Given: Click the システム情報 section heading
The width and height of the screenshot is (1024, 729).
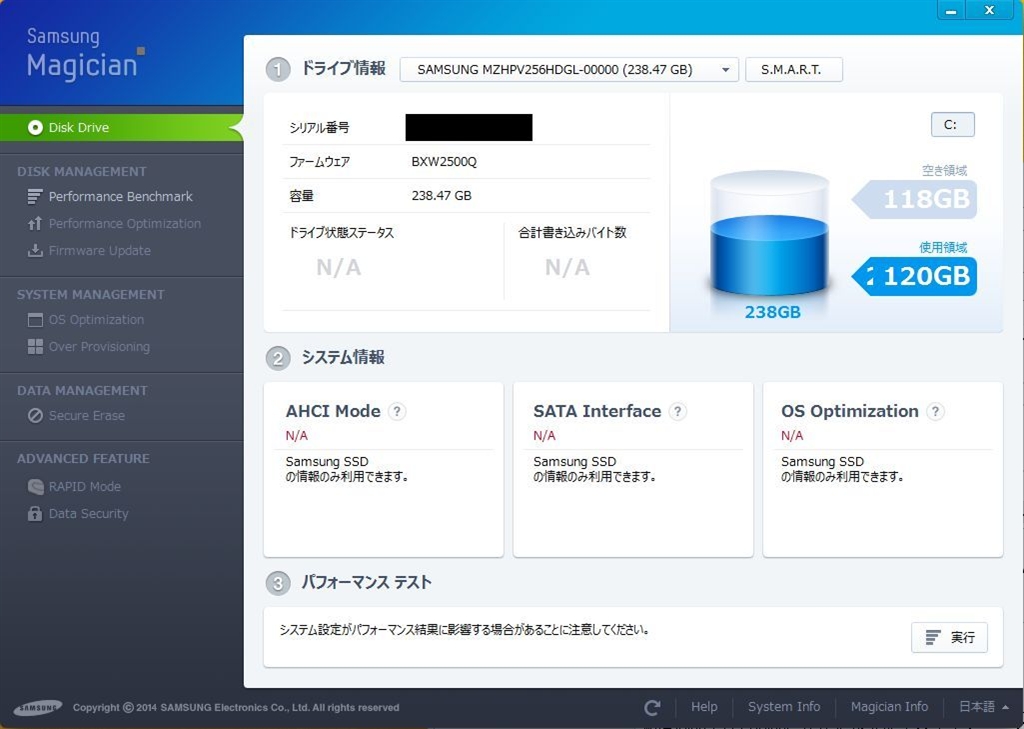Looking at the screenshot, I should pyautogui.click(x=343, y=357).
